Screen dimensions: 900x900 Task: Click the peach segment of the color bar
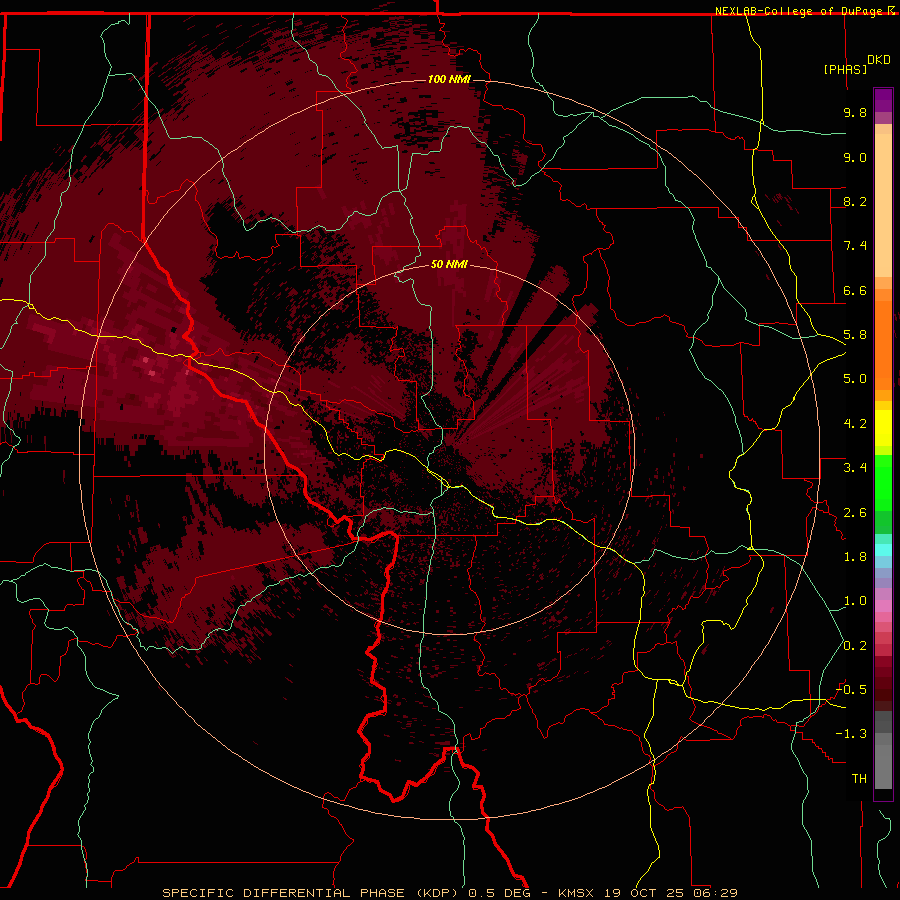(x=883, y=205)
